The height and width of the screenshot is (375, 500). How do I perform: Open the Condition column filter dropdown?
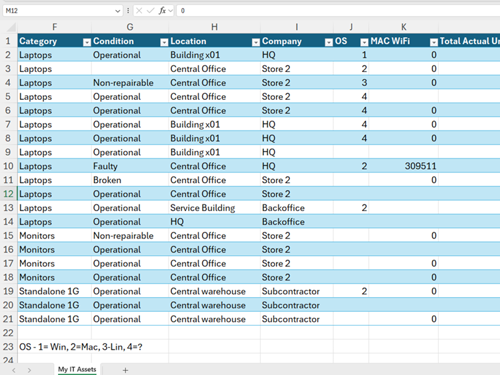click(x=164, y=42)
